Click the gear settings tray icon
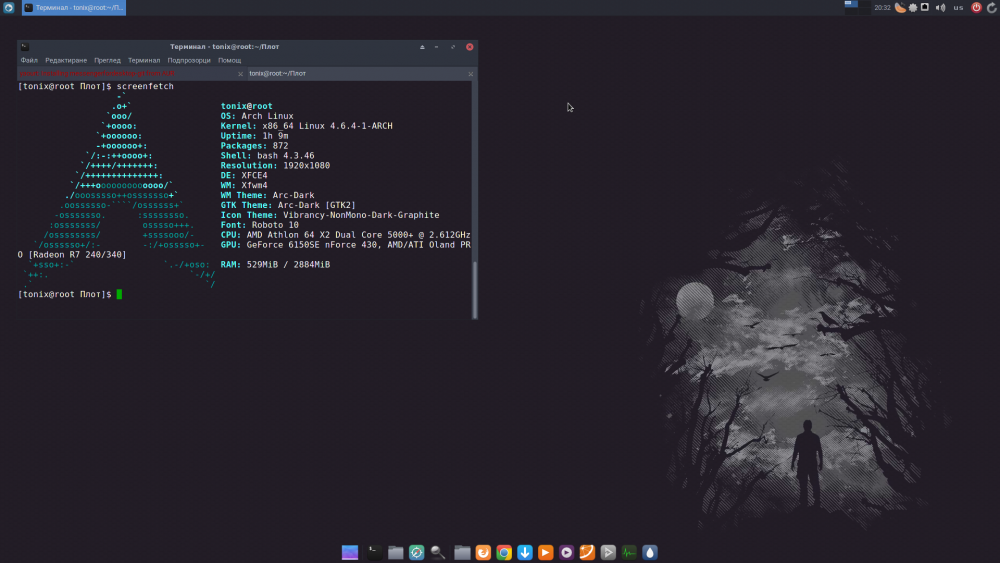The image size is (1000, 563). (913, 8)
